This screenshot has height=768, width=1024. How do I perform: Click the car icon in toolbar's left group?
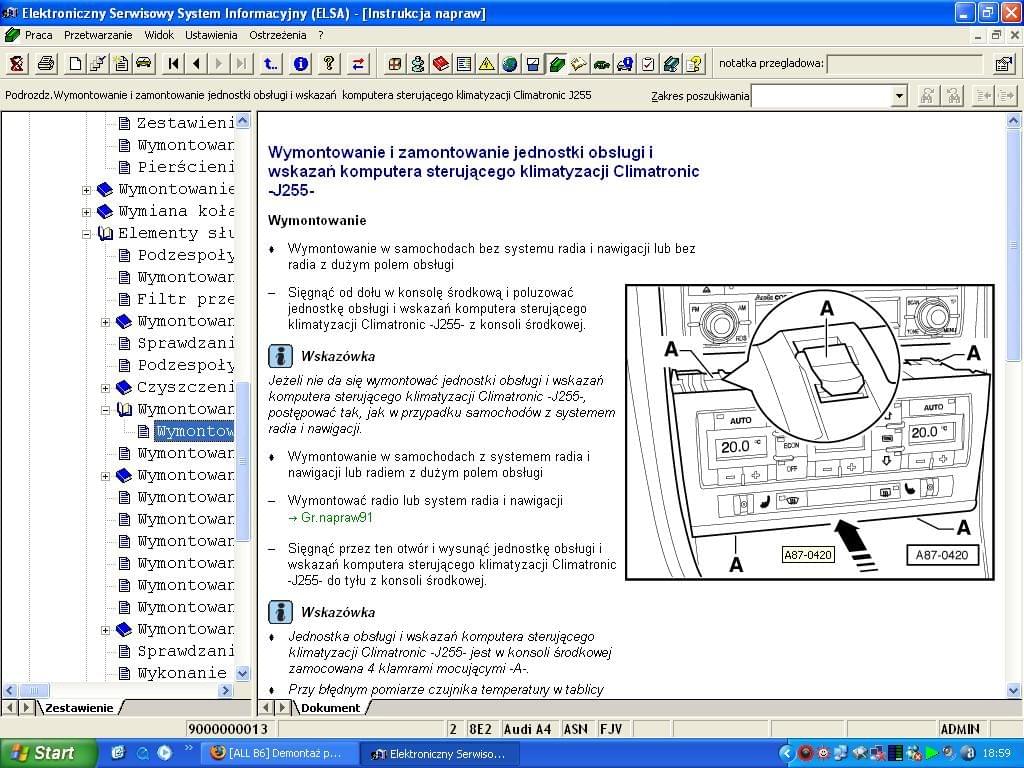[144, 63]
